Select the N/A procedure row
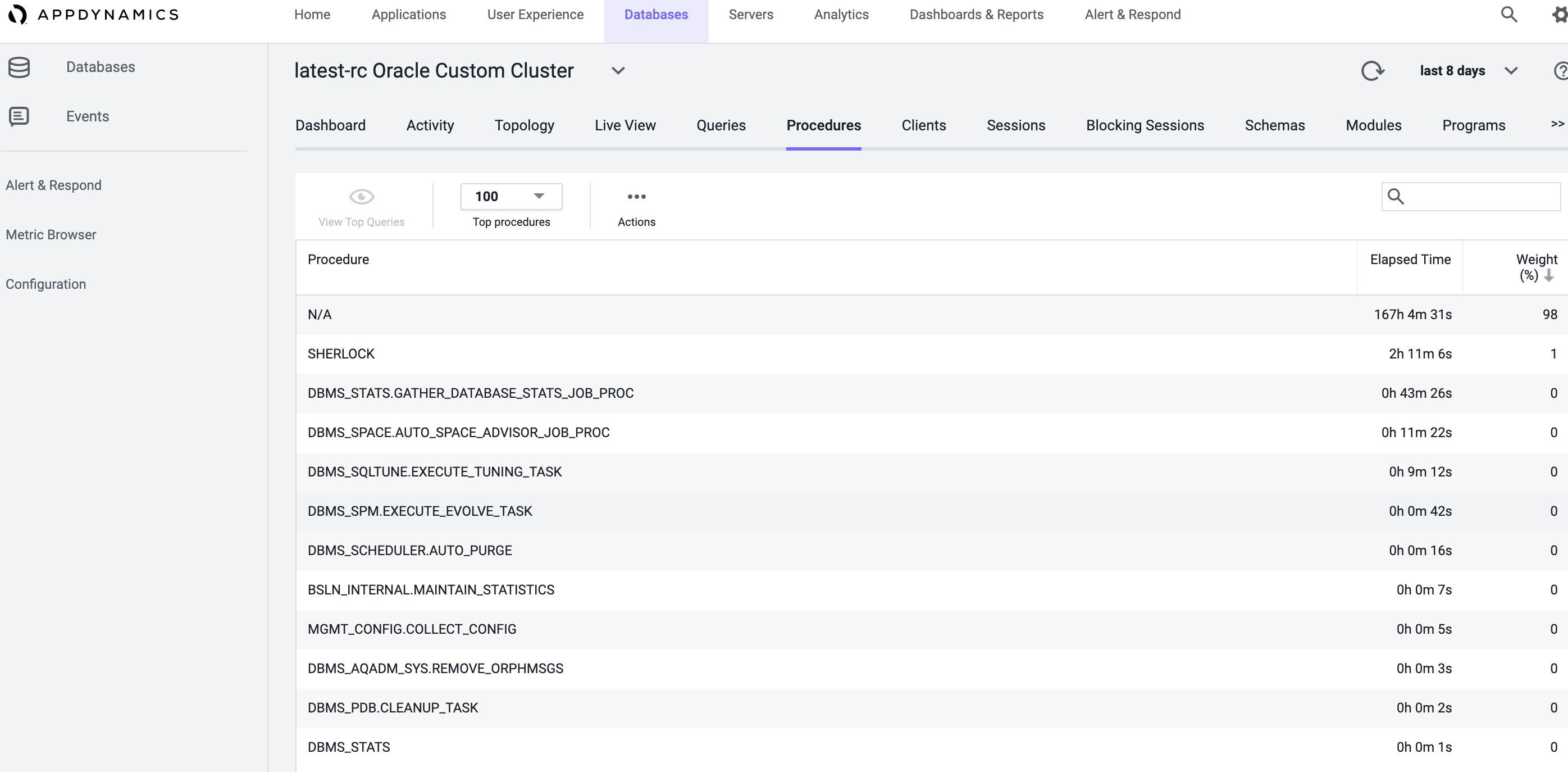Viewport: 1568px width, 772px height. [x=931, y=315]
